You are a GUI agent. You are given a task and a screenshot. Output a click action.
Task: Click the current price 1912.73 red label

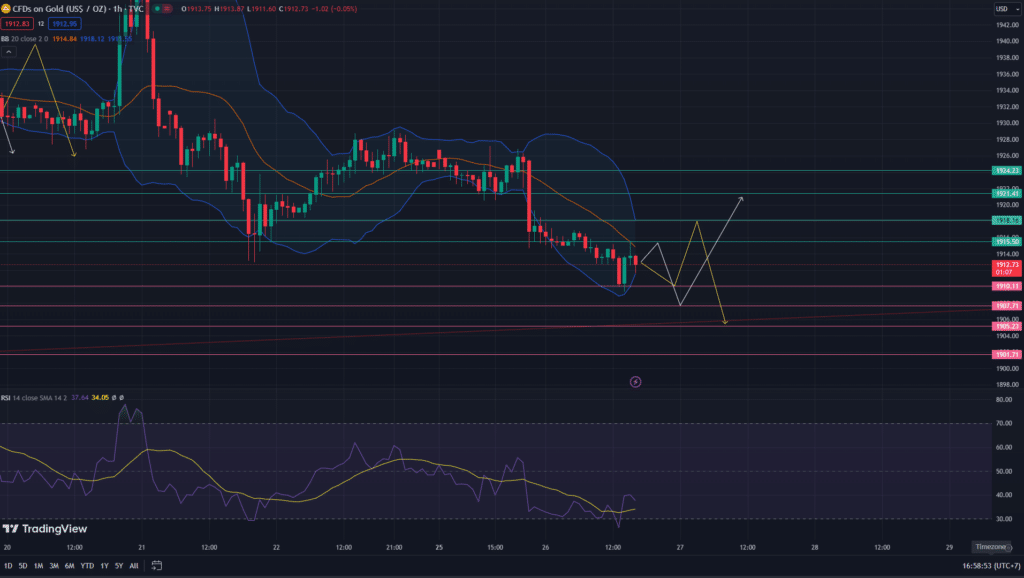point(1006,268)
